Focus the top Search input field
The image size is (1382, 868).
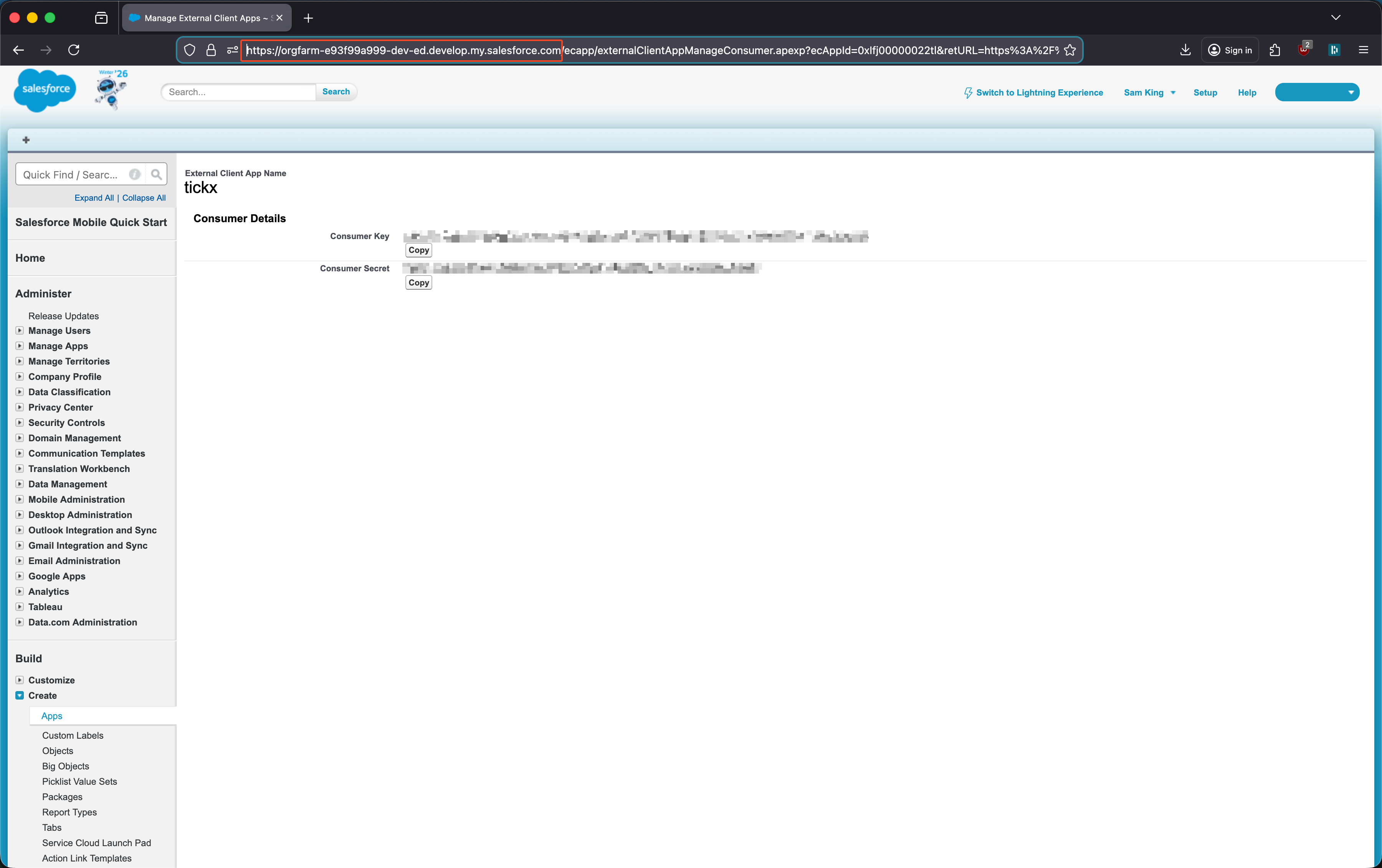(238, 92)
